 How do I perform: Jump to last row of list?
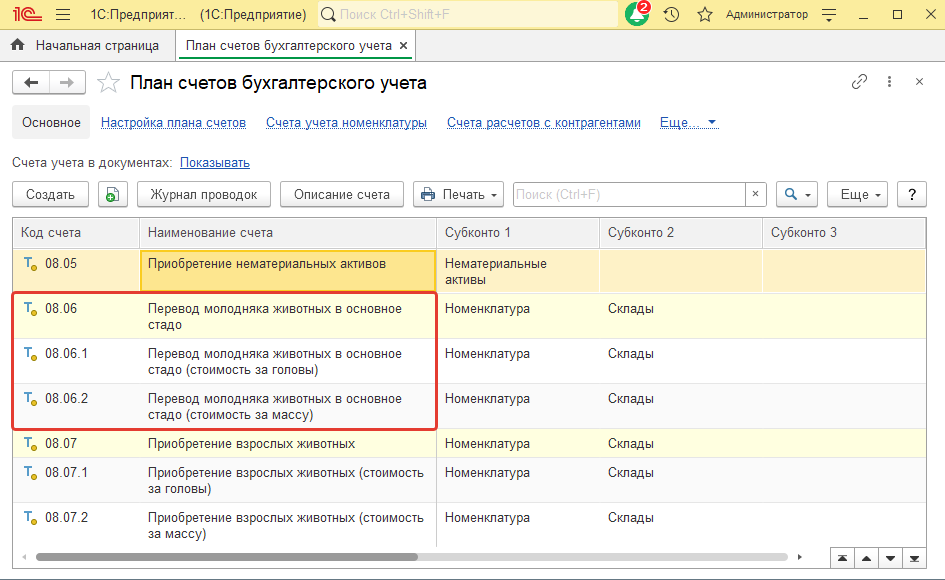point(913,557)
